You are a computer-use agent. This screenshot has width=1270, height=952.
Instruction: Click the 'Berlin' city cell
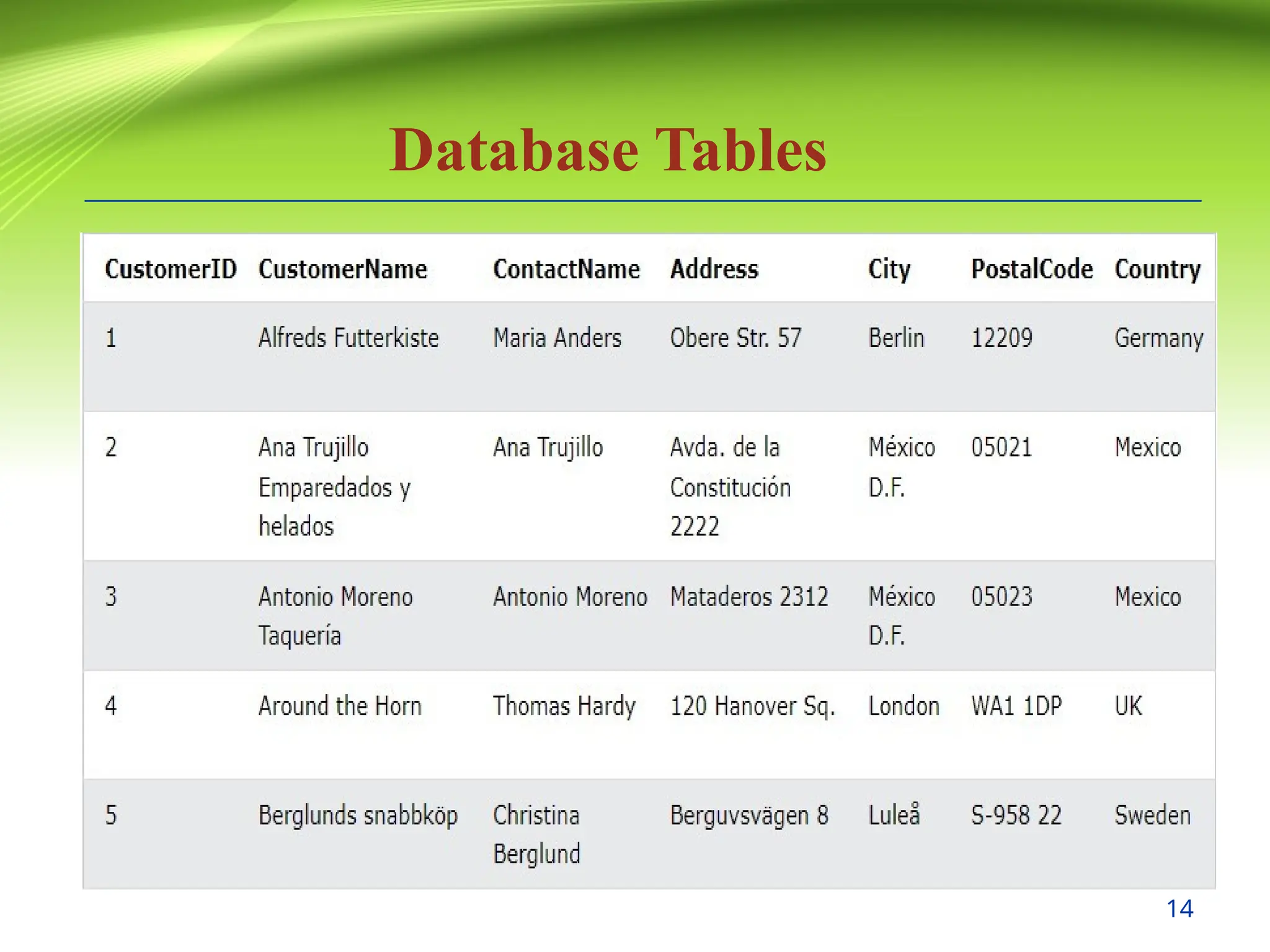tap(896, 338)
